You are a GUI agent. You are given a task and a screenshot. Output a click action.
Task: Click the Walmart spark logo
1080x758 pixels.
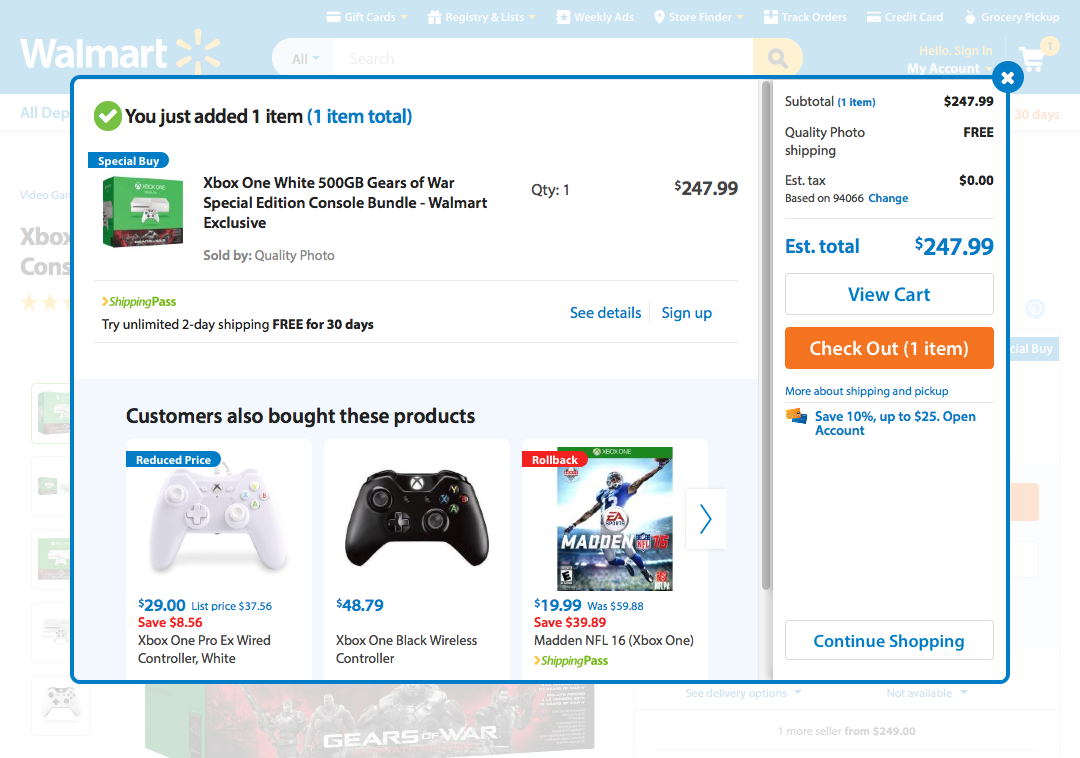pos(198,52)
